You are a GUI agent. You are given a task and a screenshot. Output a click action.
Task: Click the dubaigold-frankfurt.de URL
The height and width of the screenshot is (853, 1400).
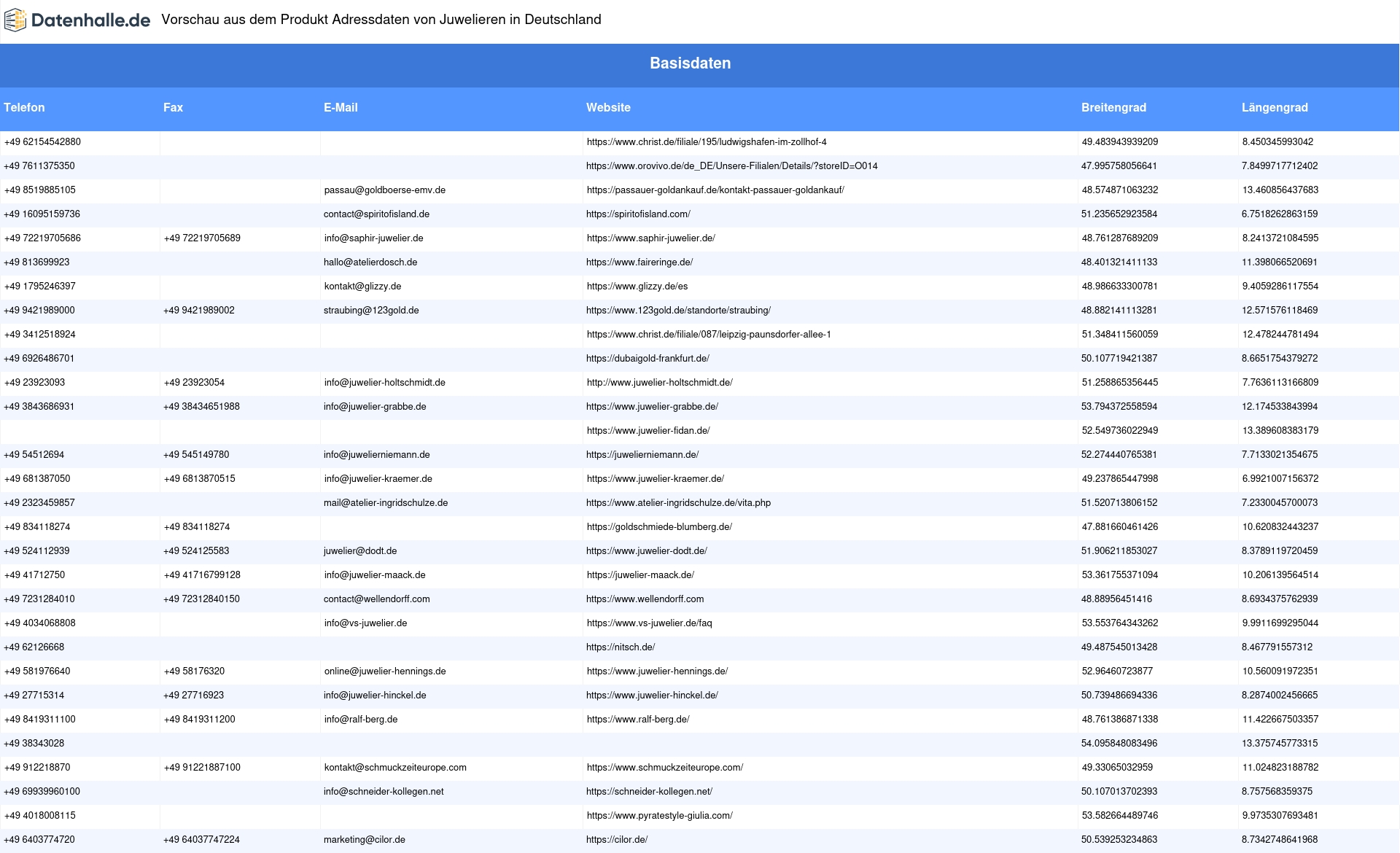pyautogui.click(x=647, y=359)
